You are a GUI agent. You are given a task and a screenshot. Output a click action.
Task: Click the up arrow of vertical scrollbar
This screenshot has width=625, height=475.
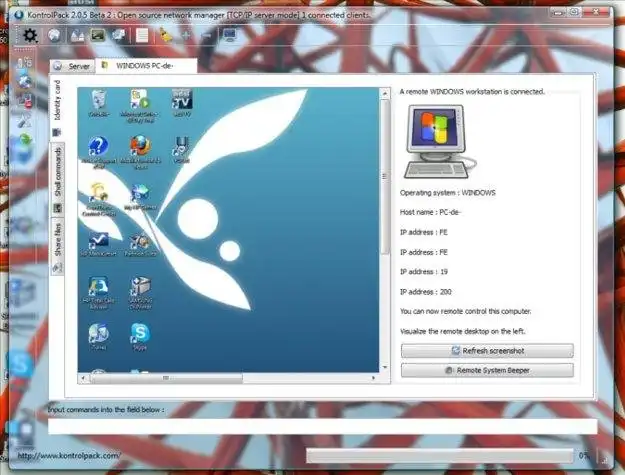385,94
